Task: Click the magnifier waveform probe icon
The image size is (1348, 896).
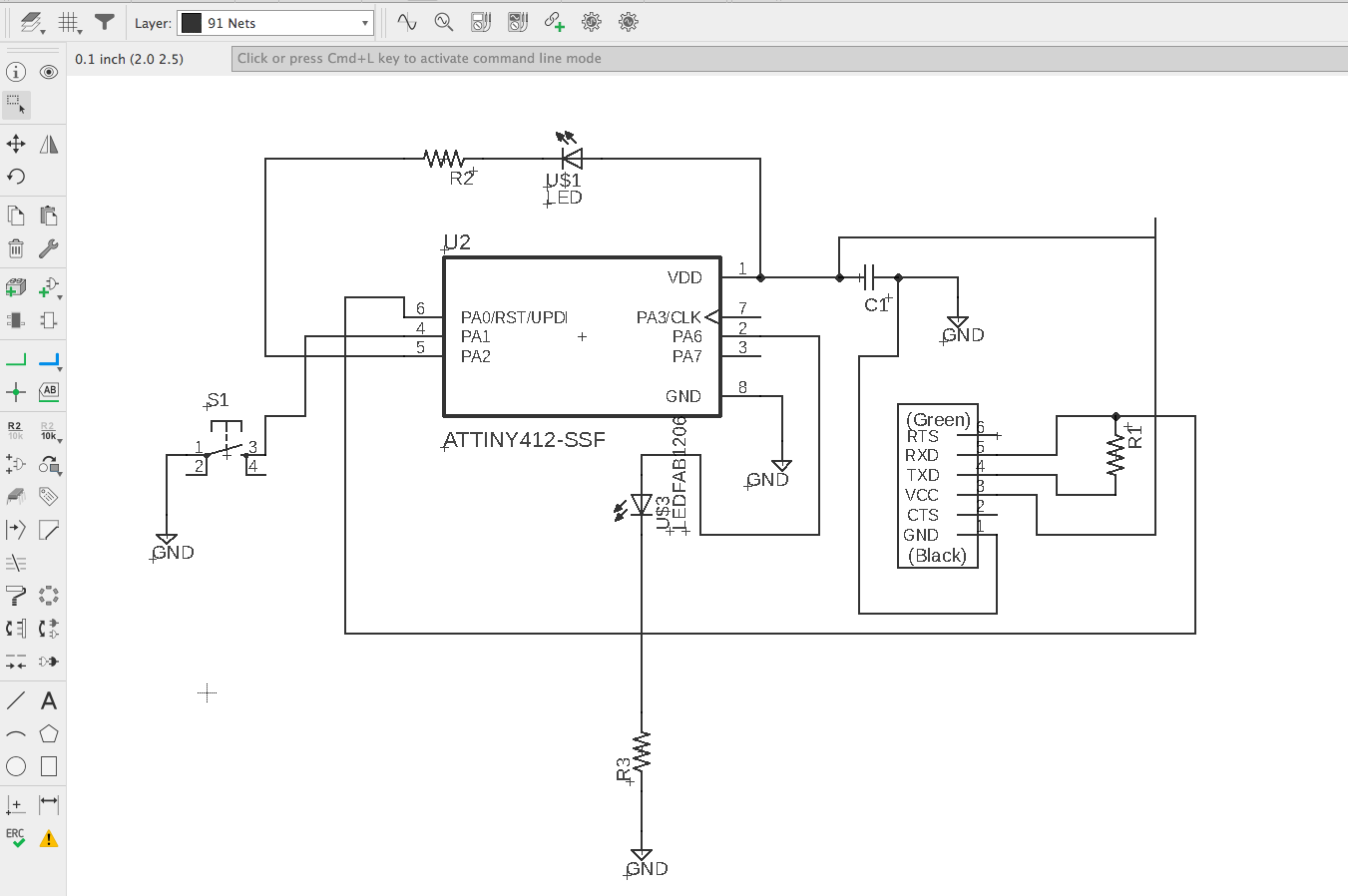Action: coord(443,22)
